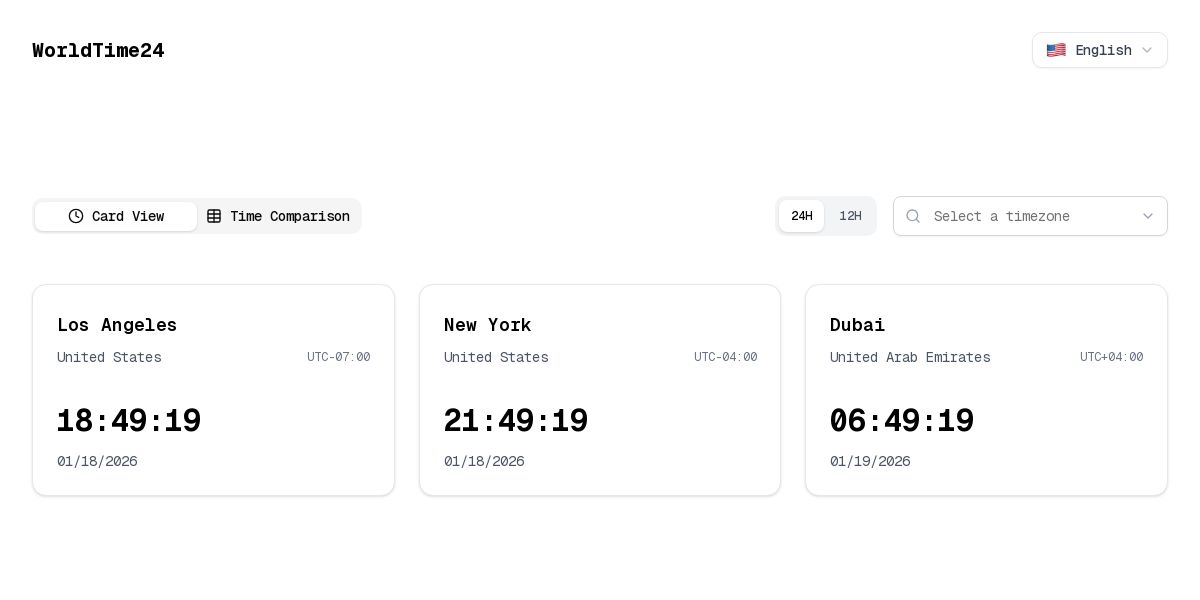
Task: Click the WorldTime24 logo
Action: tap(98, 50)
